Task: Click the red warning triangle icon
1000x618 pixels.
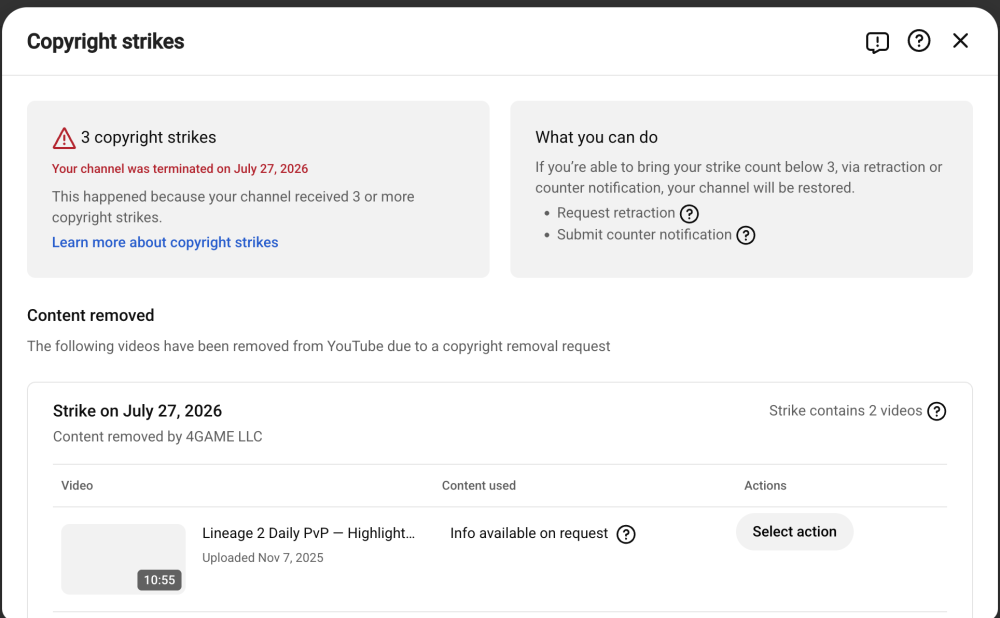Action: [64, 138]
